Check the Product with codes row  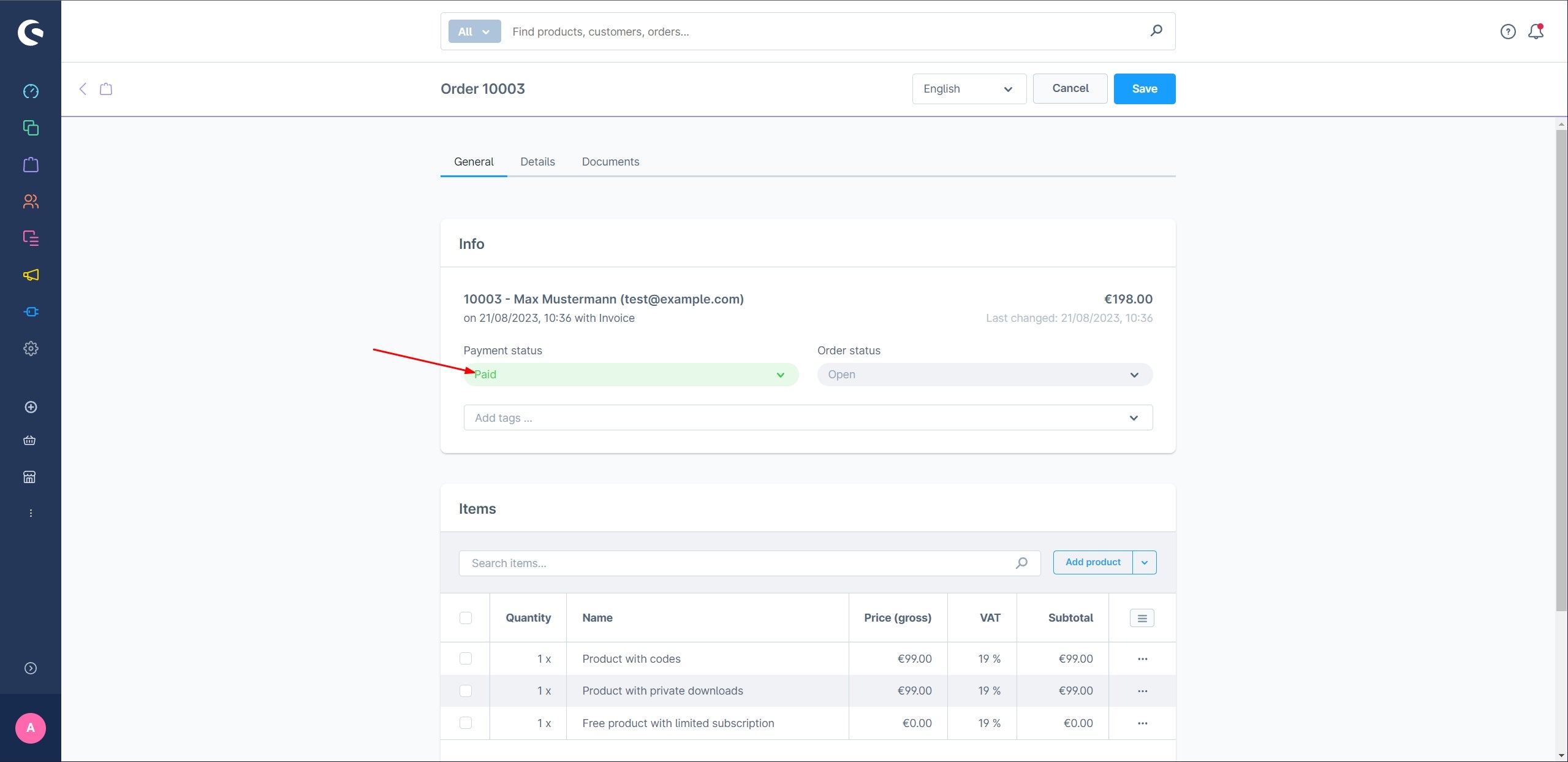[466, 658]
